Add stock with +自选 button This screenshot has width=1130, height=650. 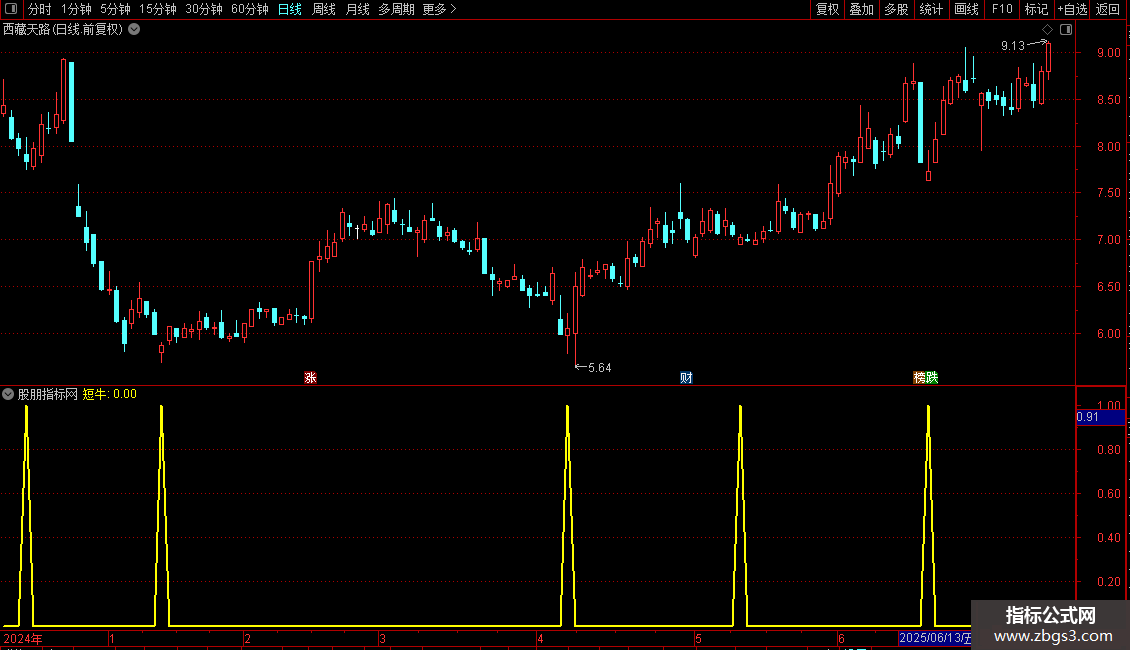coord(1072,9)
